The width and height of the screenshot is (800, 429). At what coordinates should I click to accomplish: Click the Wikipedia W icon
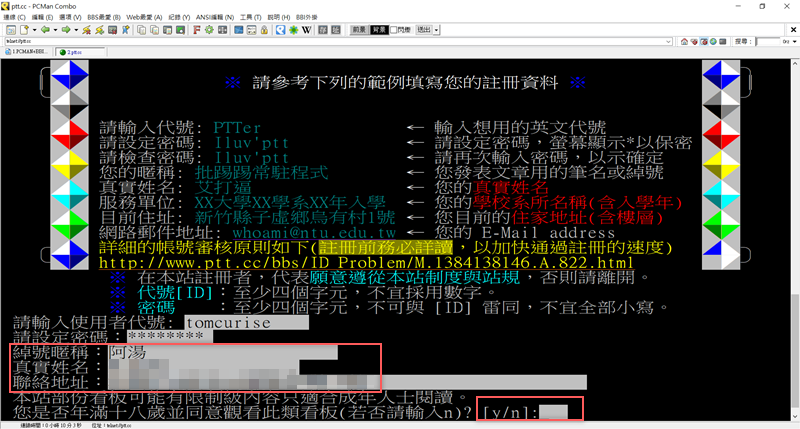(307, 30)
